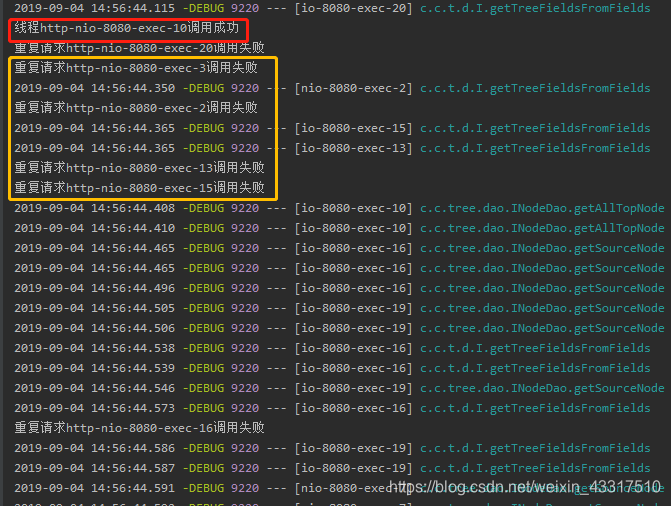
Task: Click the exec-19 line at 14:56:44.587
Action: [x=332, y=468]
